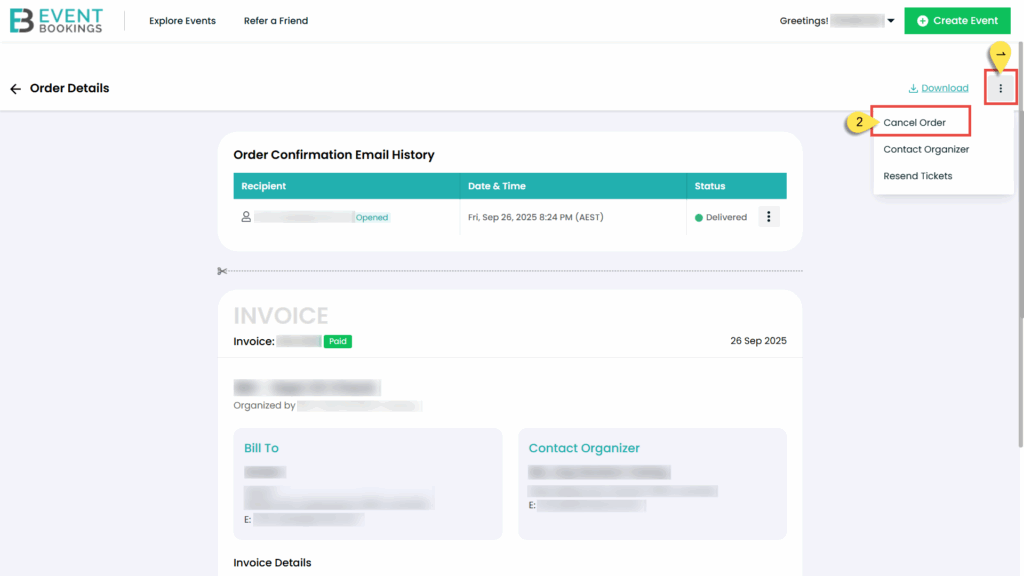The height and width of the screenshot is (576, 1024).
Task: Select Cancel Order from the menu
Action: coord(914,123)
